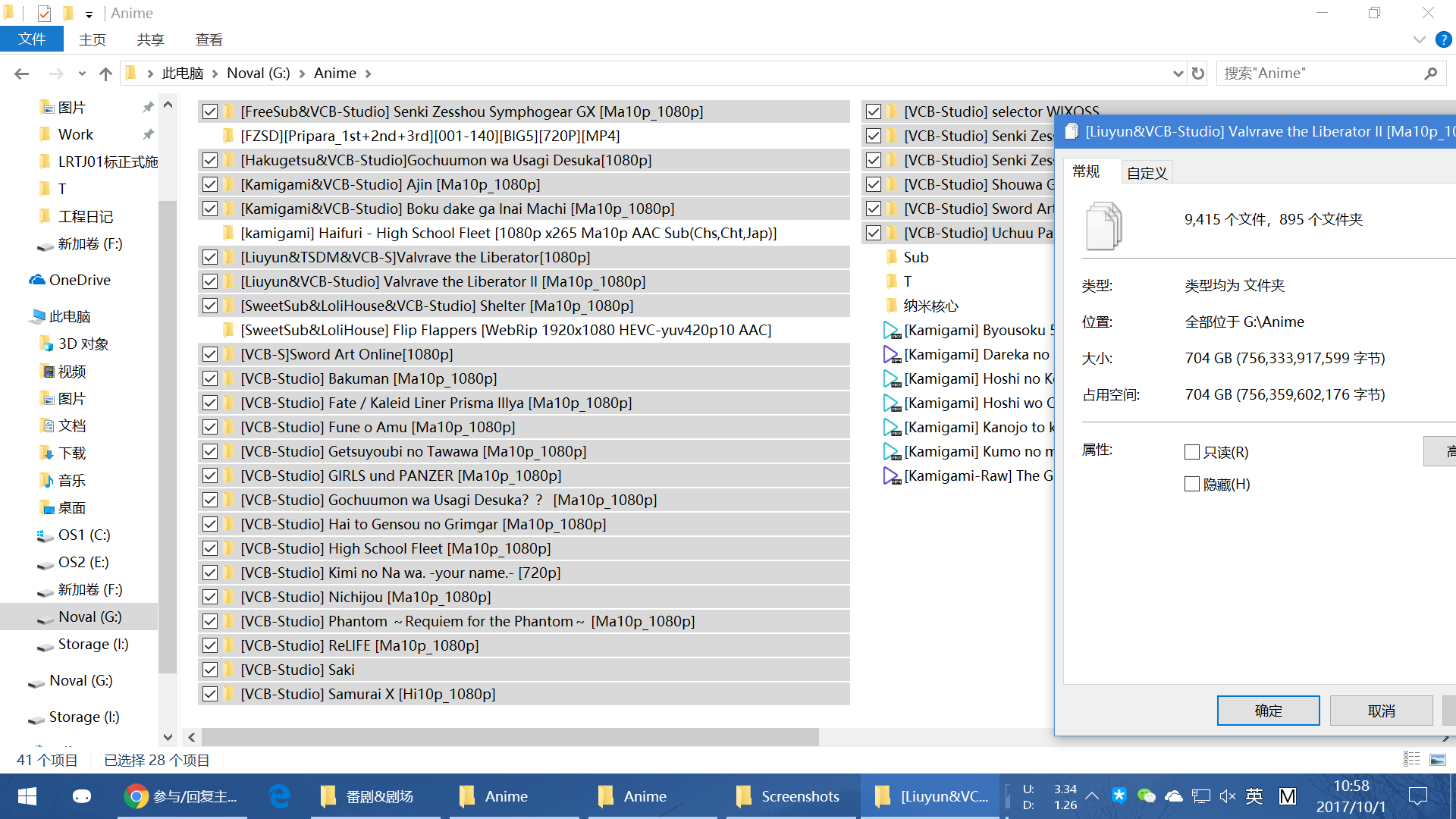Open Windows Start menu
The image size is (1456, 819).
tap(27, 796)
